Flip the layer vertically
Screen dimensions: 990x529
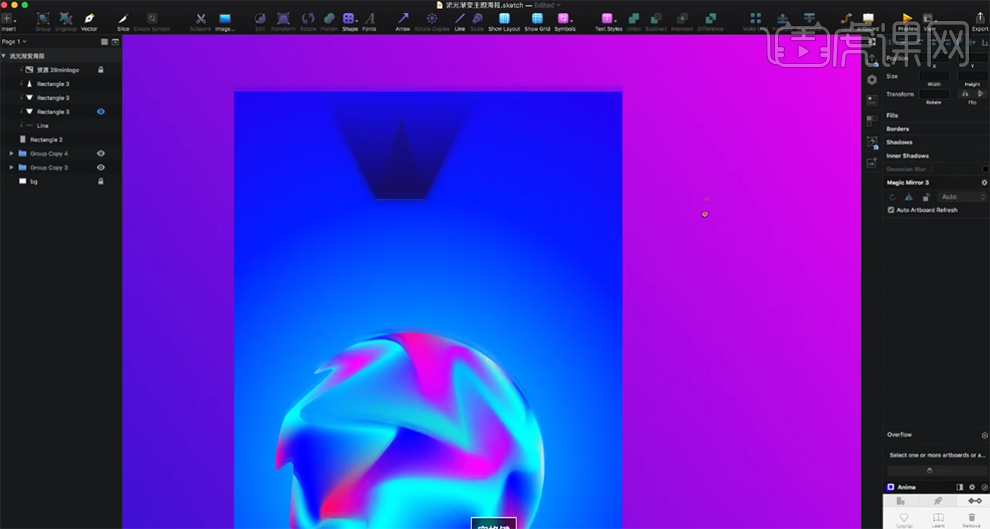(x=980, y=94)
